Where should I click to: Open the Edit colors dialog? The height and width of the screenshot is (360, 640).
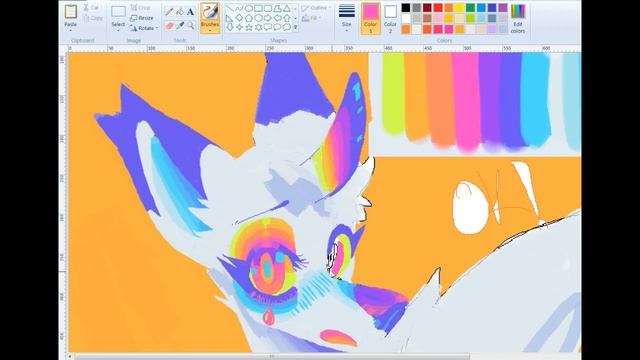[518, 18]
